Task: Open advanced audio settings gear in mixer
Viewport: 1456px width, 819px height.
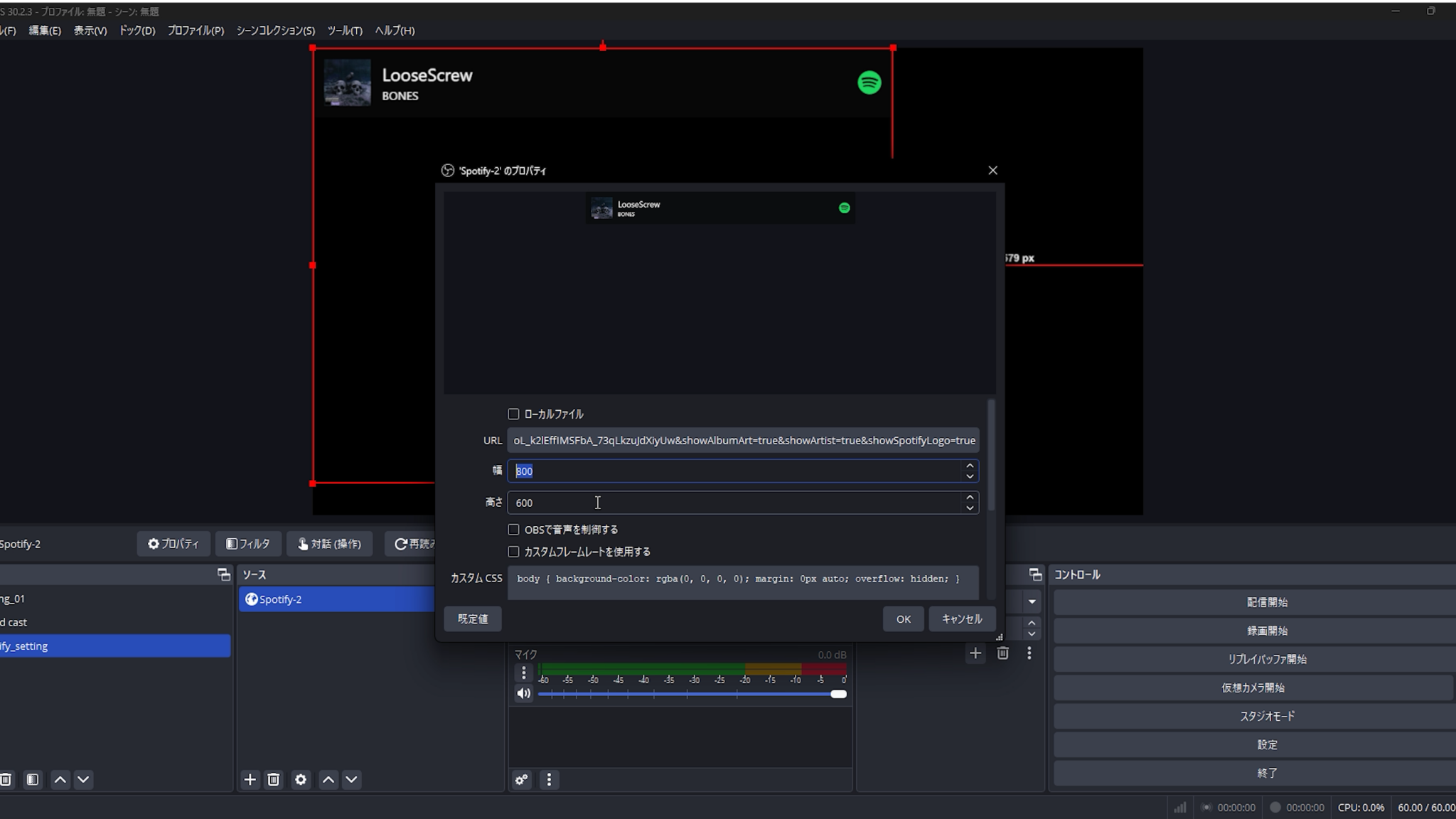Action: (x=521, y=779)
